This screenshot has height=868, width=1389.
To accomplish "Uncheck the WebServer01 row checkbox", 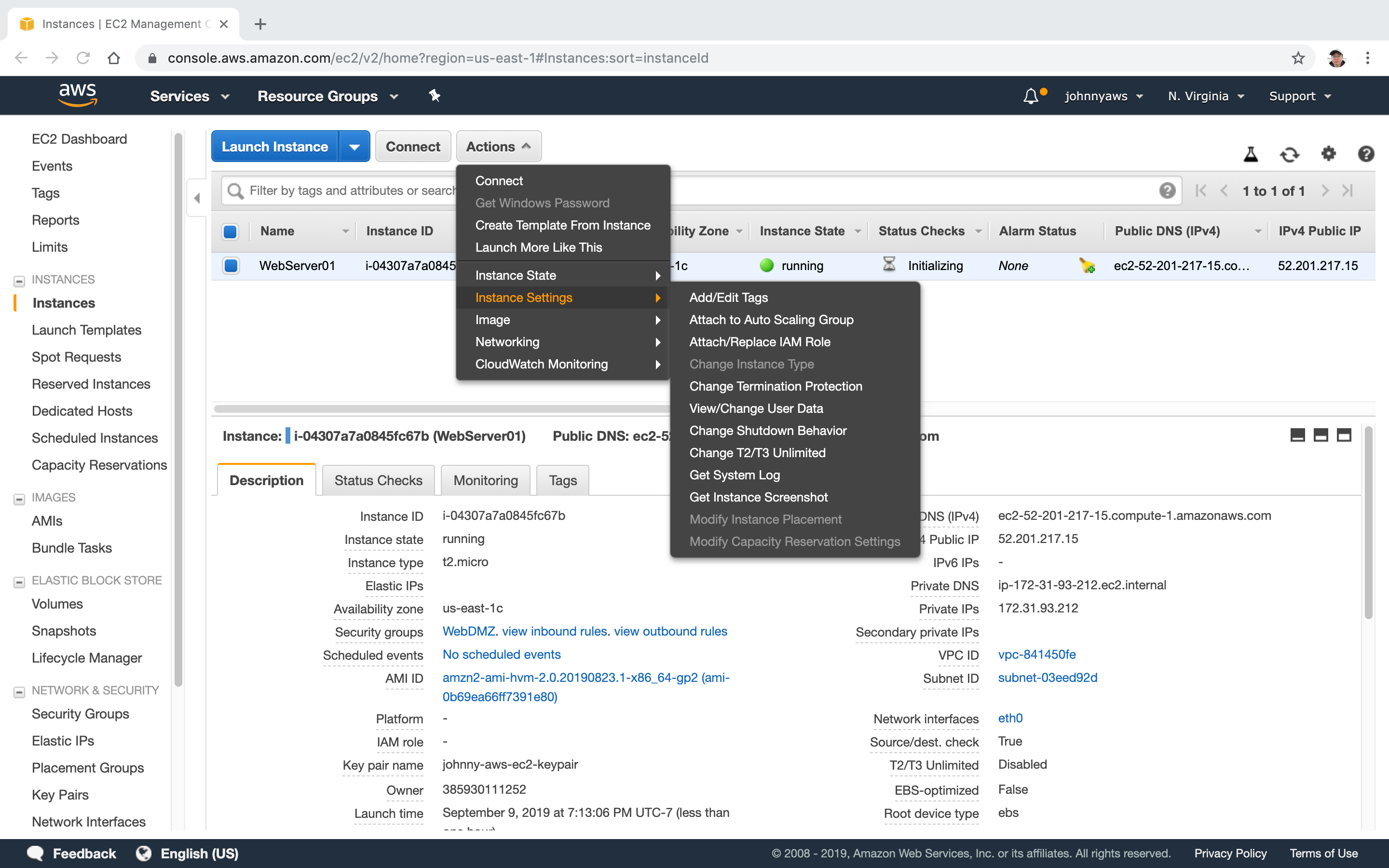I will pos(231,265).
